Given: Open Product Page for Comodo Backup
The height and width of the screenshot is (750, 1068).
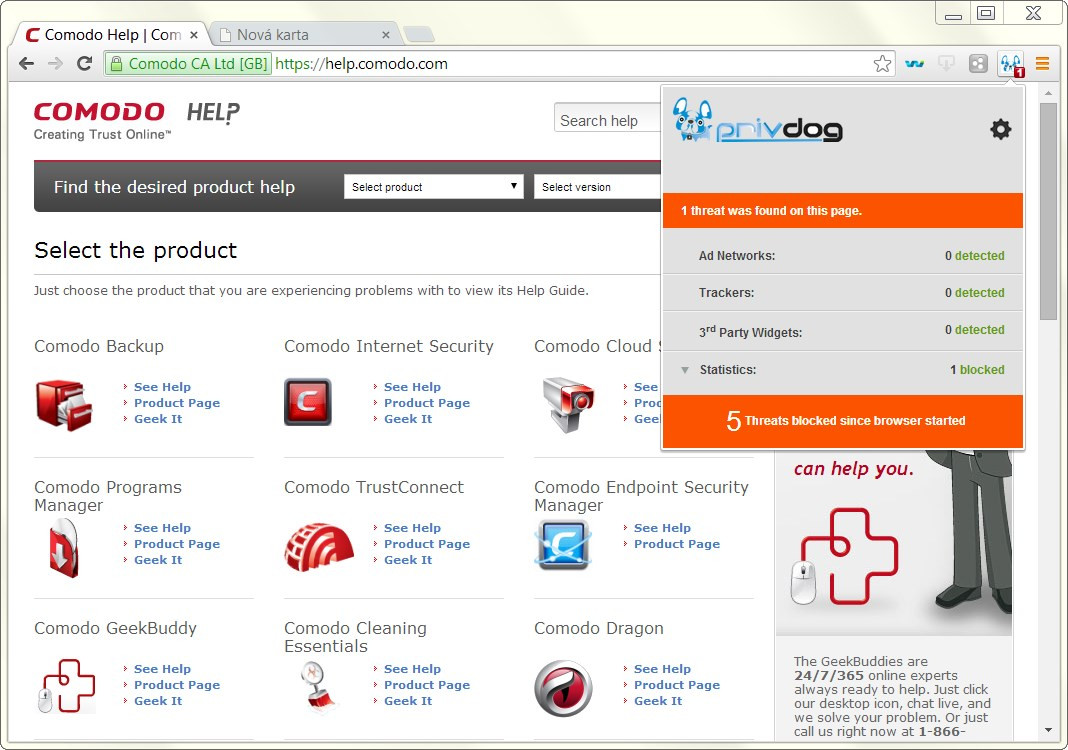Looking at the screenshot, I should pyautogui.click(x=177, y=403).
